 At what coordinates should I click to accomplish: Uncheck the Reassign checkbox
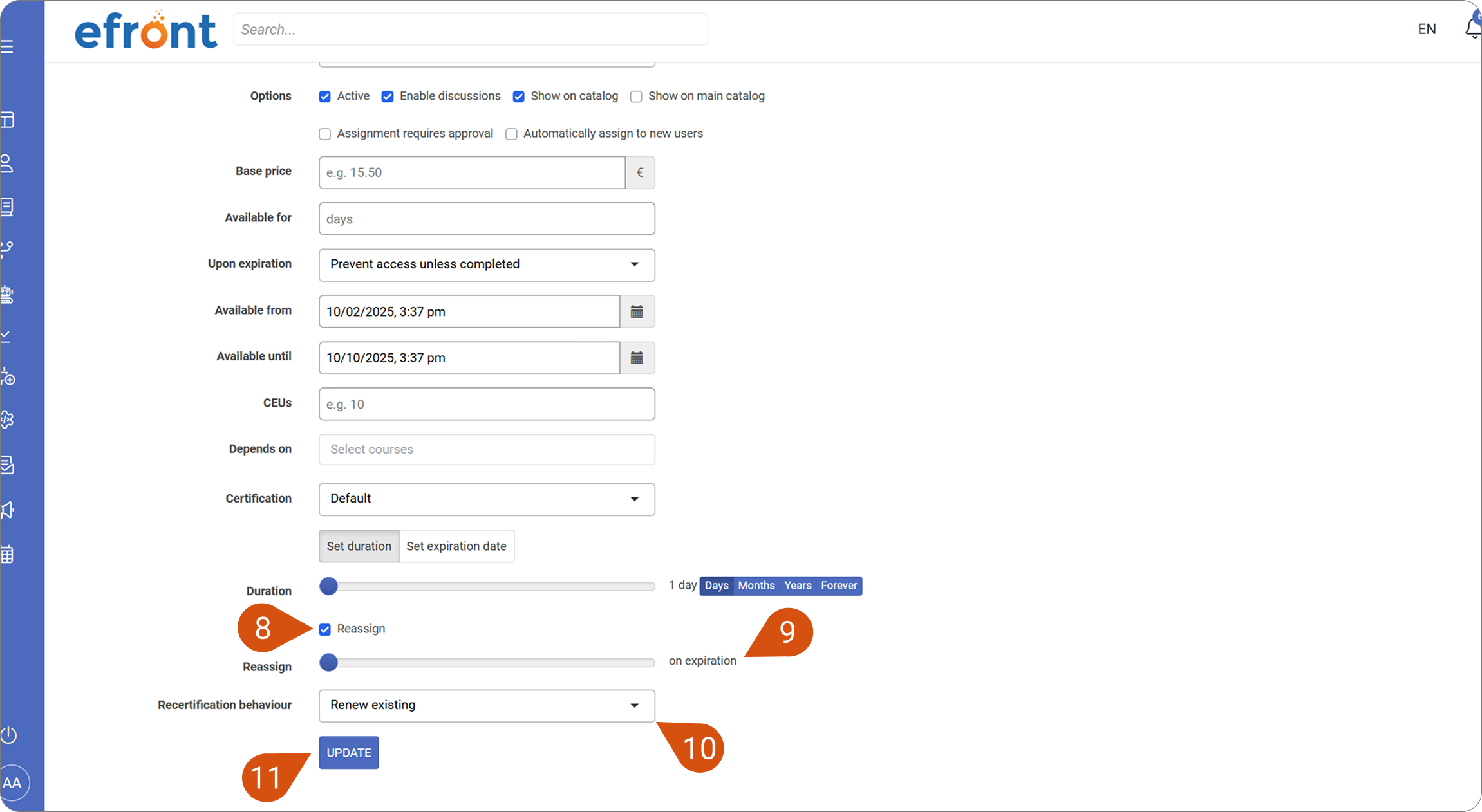coord(325,629)
